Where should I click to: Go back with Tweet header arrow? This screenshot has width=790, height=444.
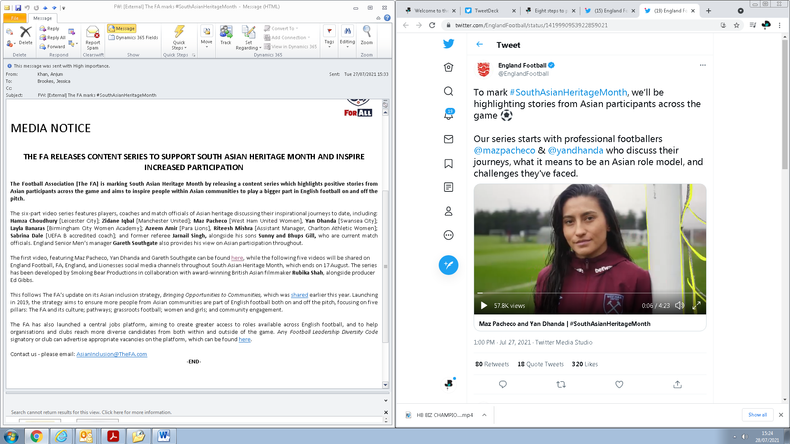(479, 44)
